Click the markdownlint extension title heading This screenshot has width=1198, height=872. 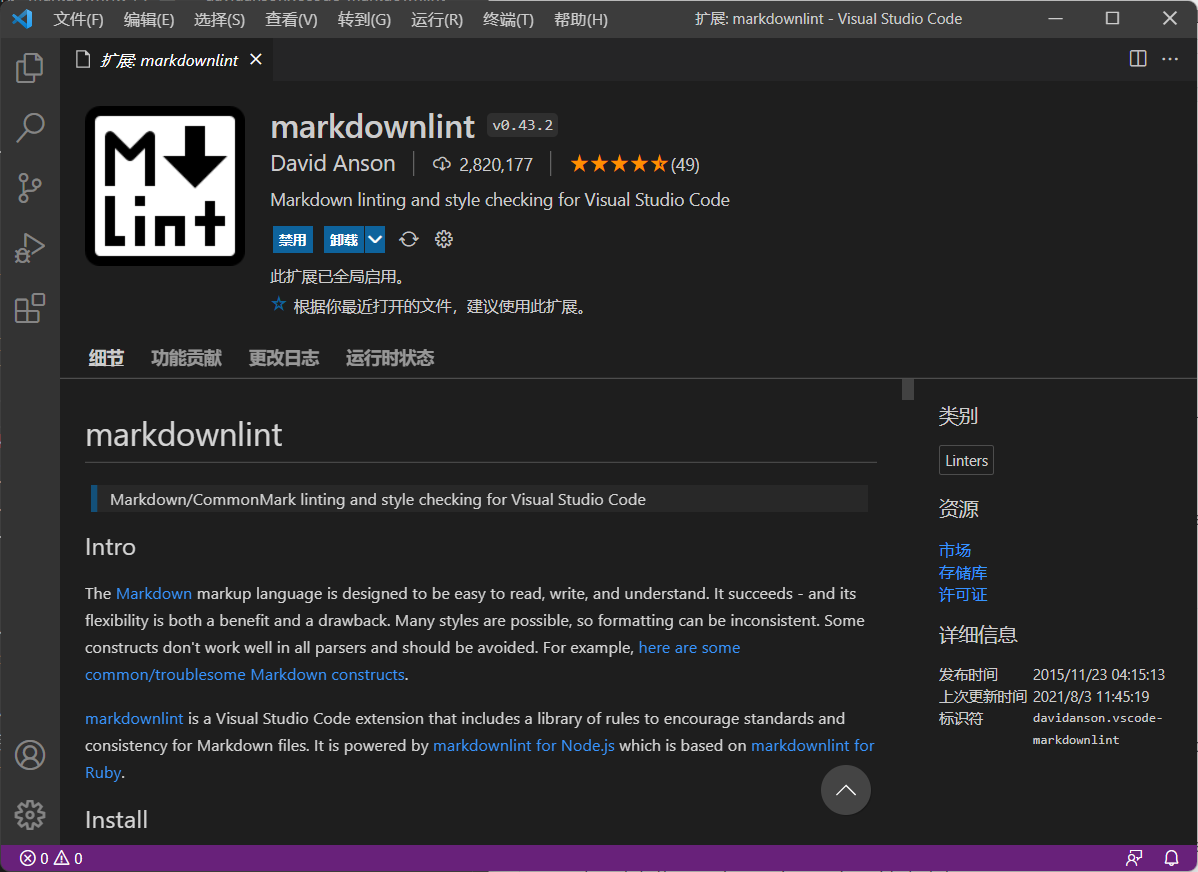[373, 127]
